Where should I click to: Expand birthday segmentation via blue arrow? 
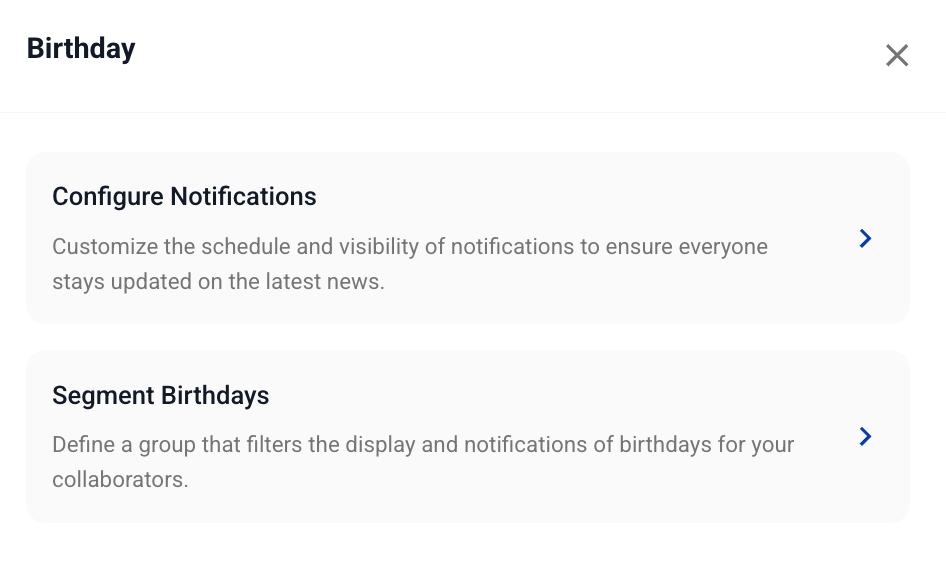(x=866, y=436)
